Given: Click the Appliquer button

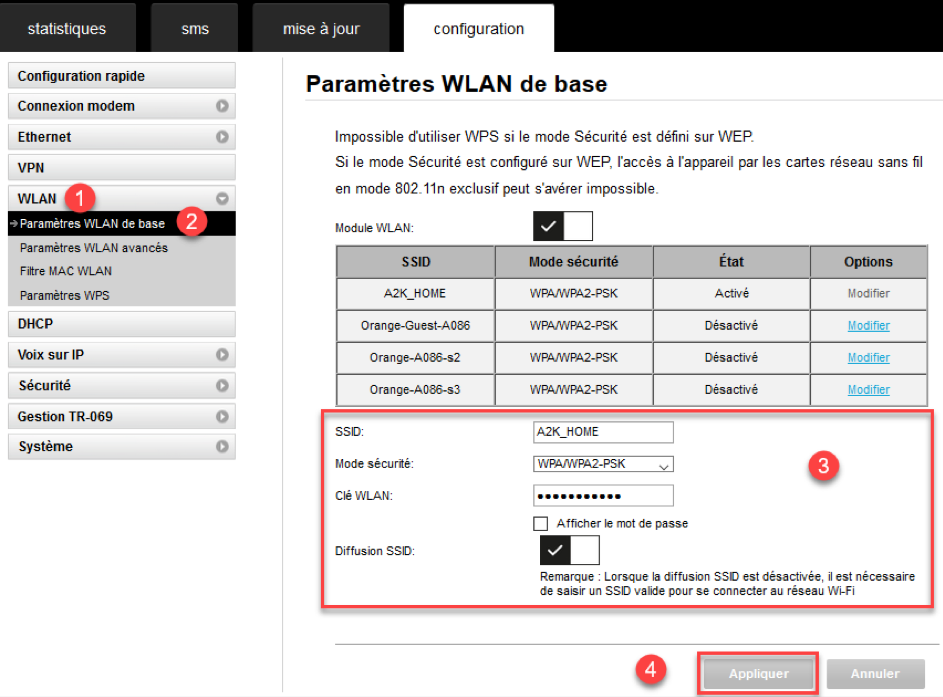Looking at the screenshot, I should [759, 674].
